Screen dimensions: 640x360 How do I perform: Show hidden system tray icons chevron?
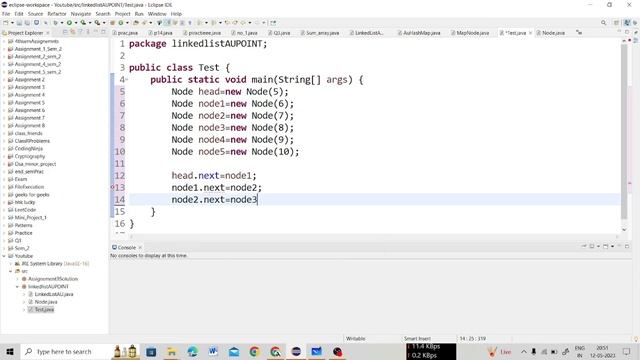[524, 351]
